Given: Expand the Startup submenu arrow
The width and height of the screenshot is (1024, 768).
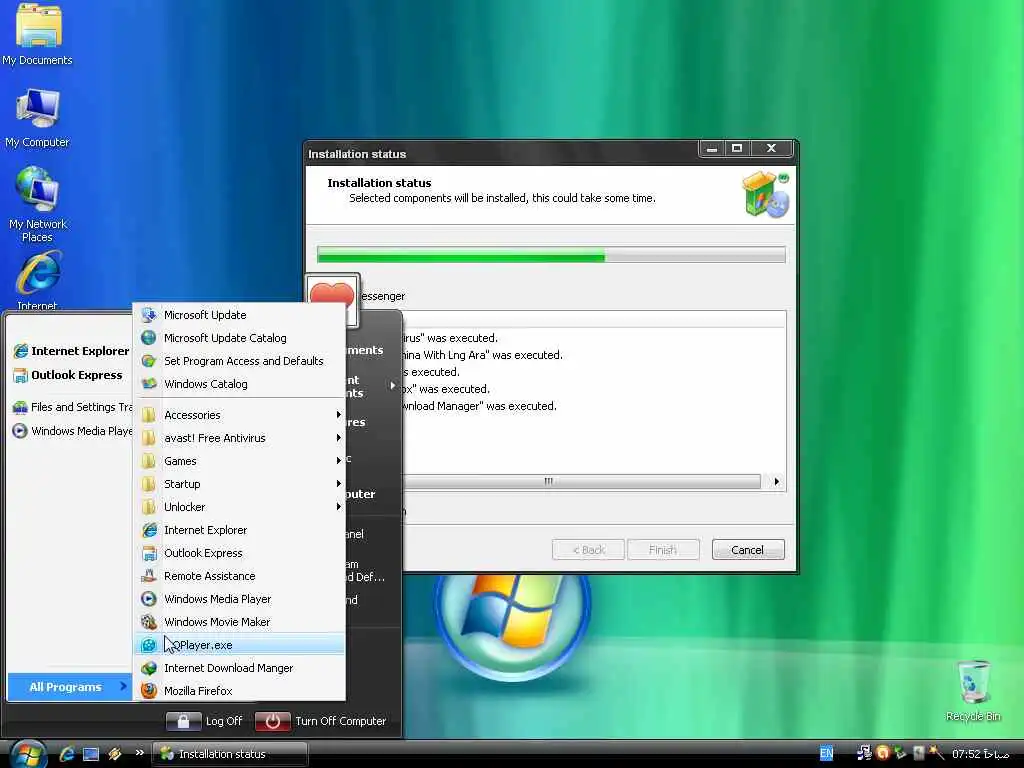Looking at the screenshot, I should tap(338, 484).
